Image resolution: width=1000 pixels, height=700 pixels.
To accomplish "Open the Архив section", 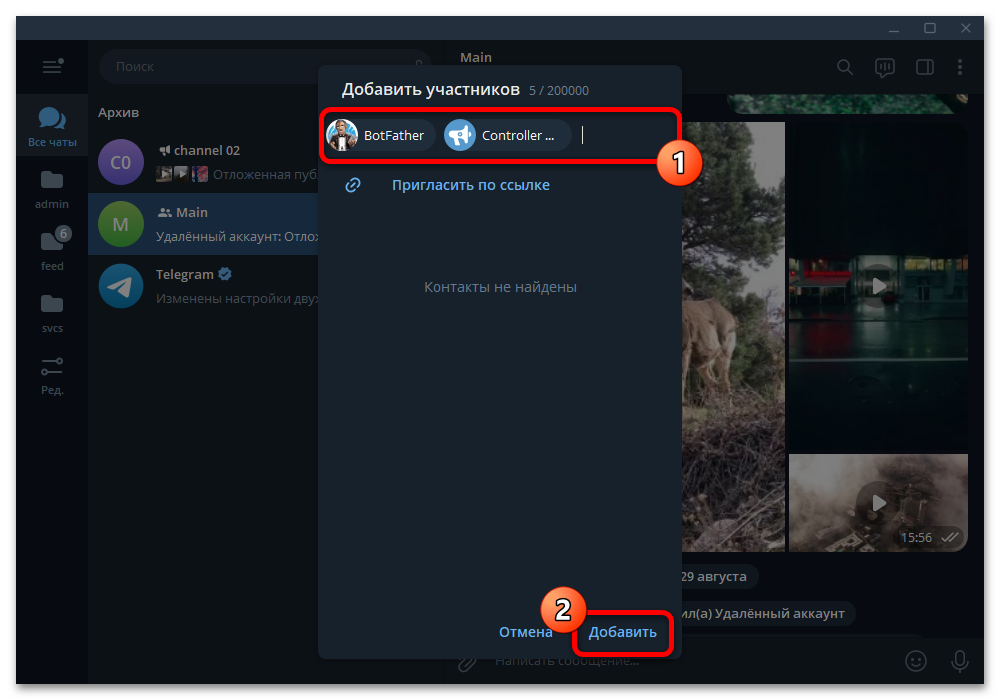I will tap(118, 112).
